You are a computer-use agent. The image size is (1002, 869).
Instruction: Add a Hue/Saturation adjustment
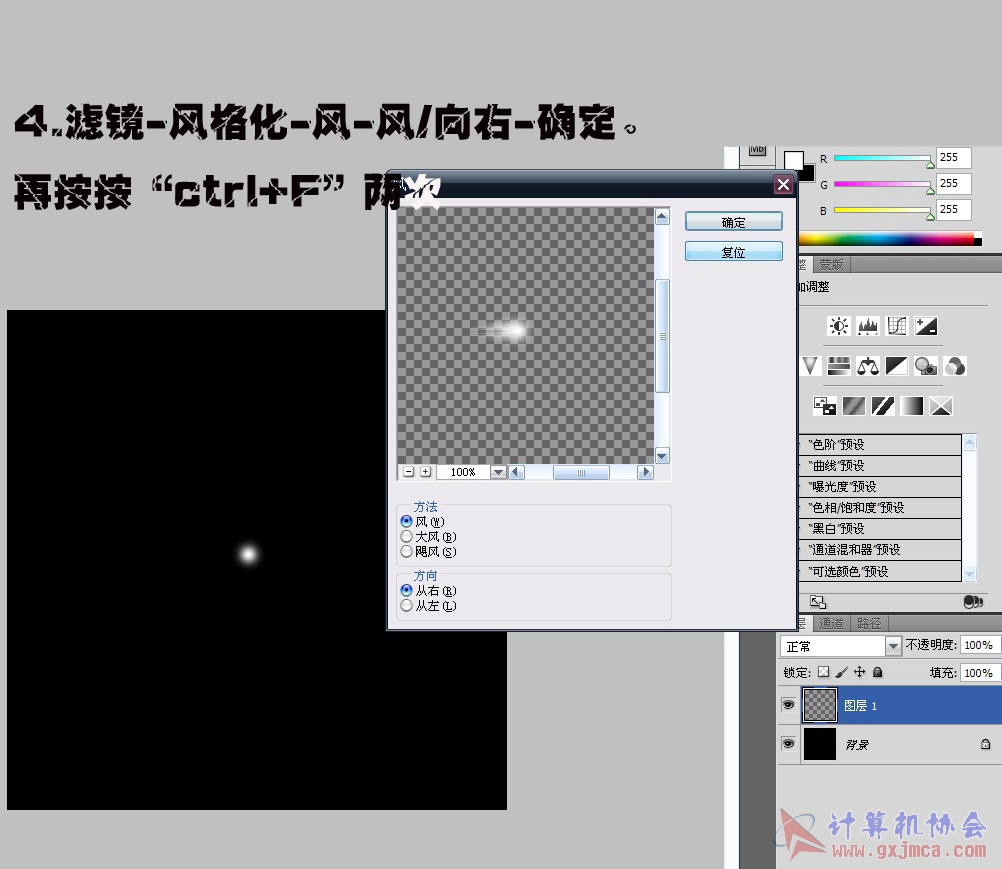tap(838, 366)
